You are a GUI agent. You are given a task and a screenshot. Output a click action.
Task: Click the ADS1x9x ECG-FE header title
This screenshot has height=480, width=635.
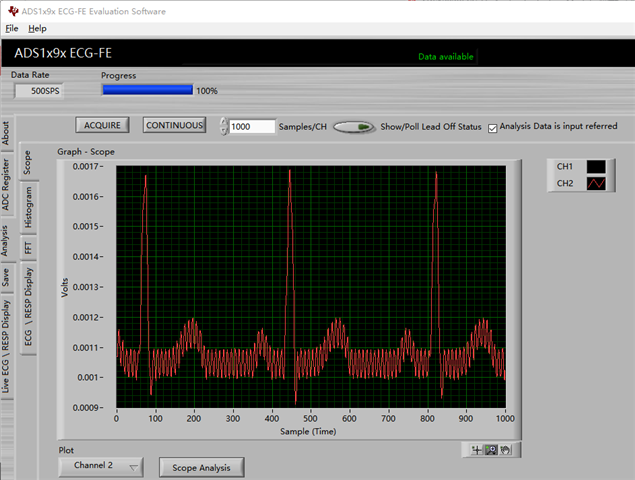coord(63,53)
